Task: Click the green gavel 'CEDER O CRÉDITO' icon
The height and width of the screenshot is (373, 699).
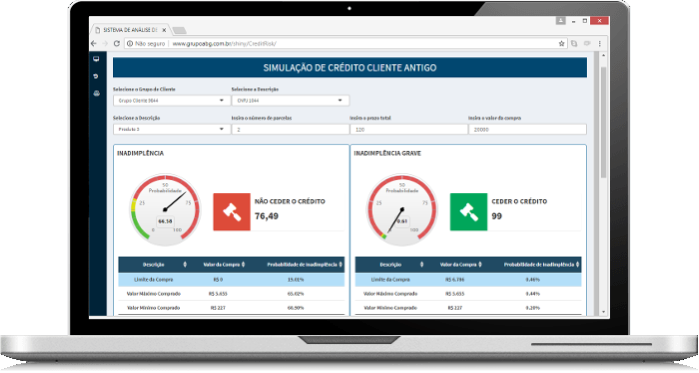Action: click(469, 212)
